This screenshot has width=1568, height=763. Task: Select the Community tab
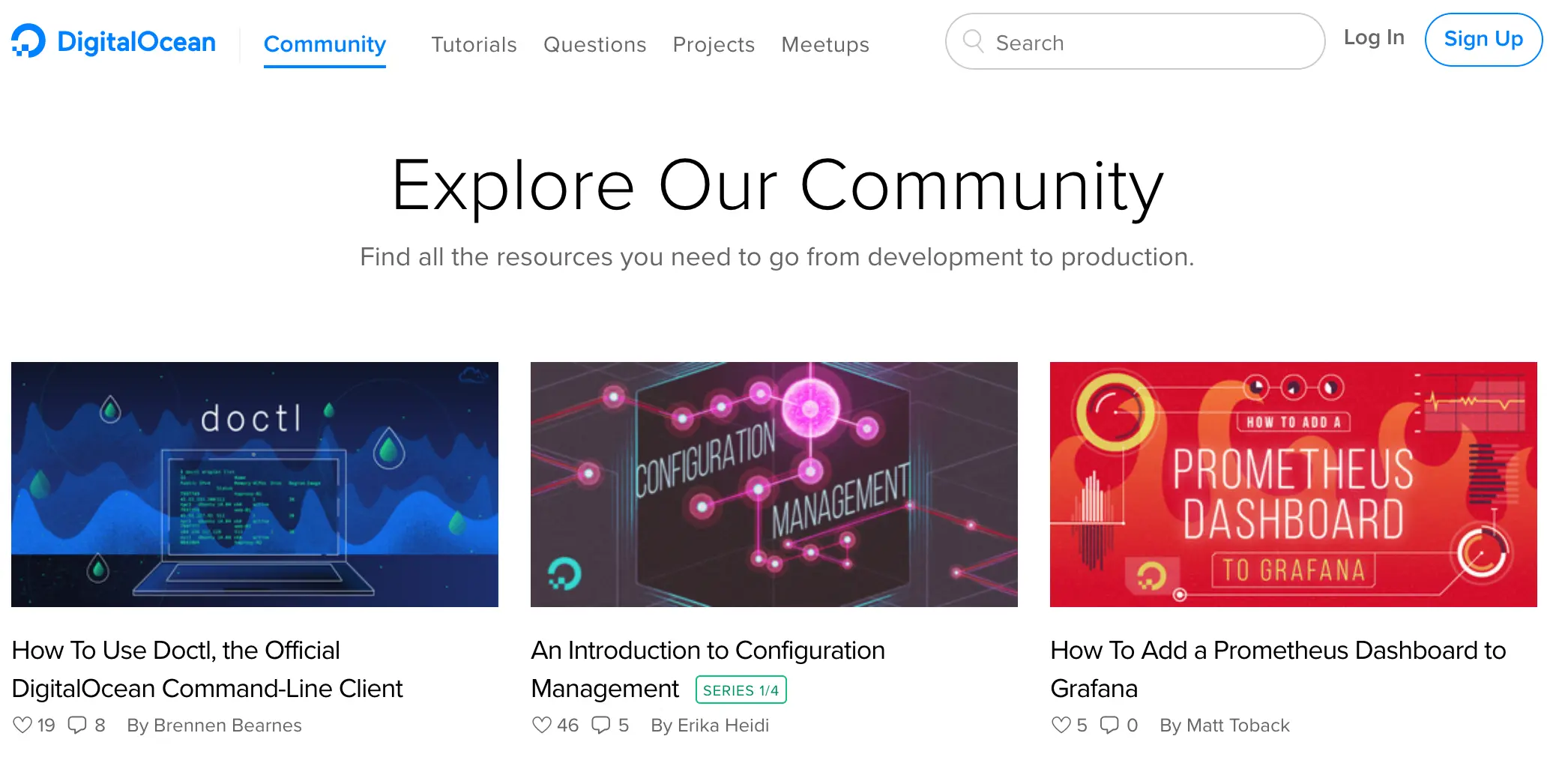click(x=325, y=45)
